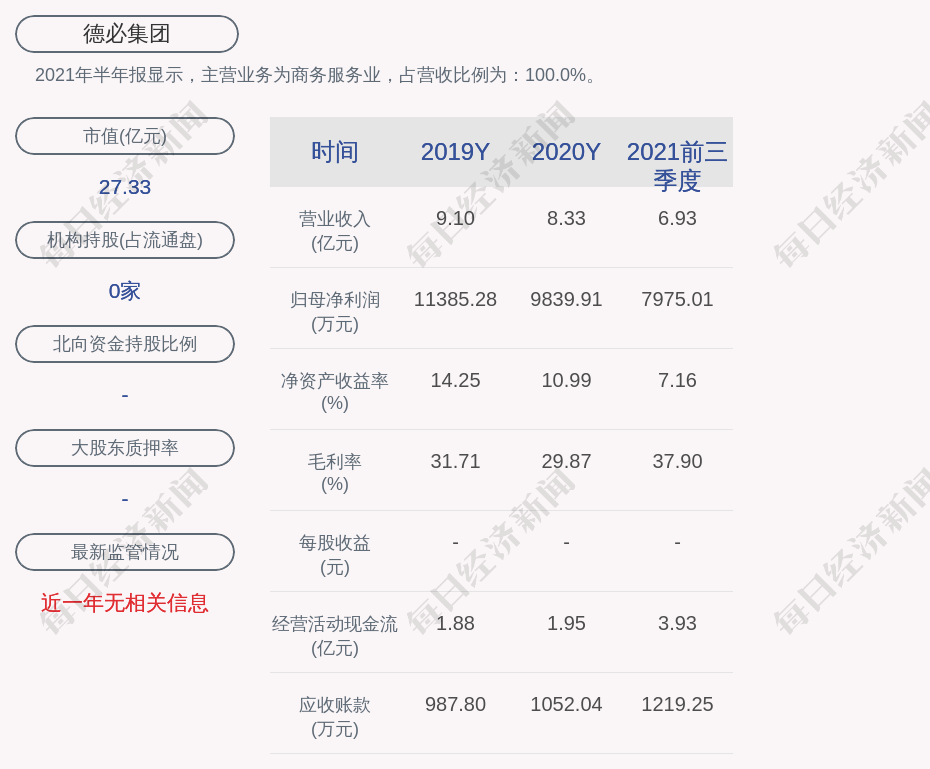Click the 市值(亿元) label pill
This screenshot has width=930, height=769.
tap(125, 136)
